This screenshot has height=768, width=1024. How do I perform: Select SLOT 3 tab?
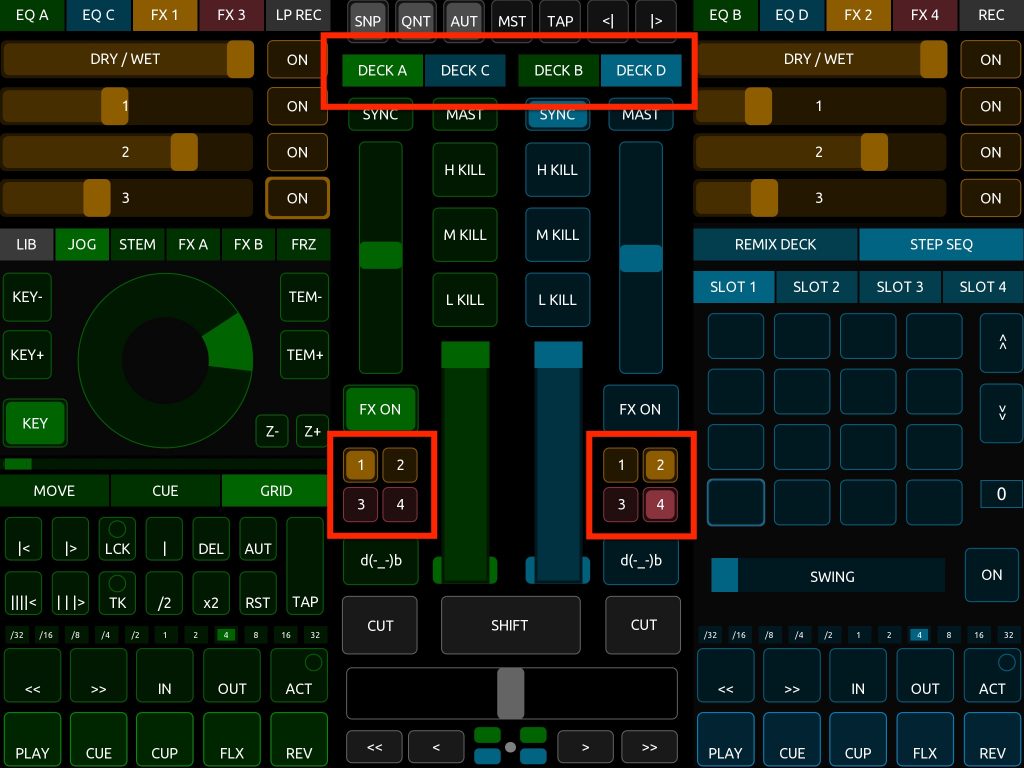click(x=900, y=287)
